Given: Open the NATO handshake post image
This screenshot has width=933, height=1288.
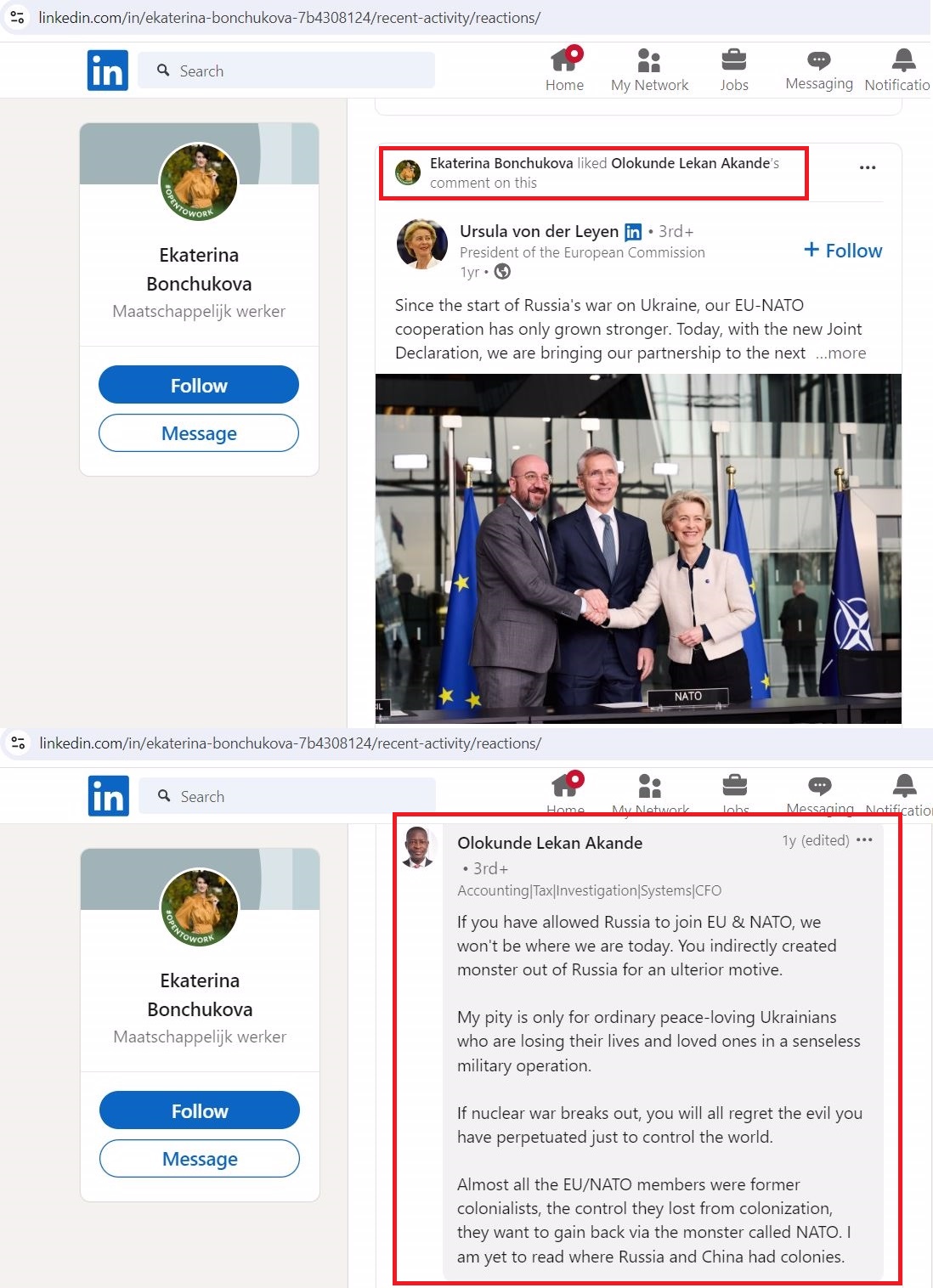Looking at the screenshot, I should click(x=638, y=549).
